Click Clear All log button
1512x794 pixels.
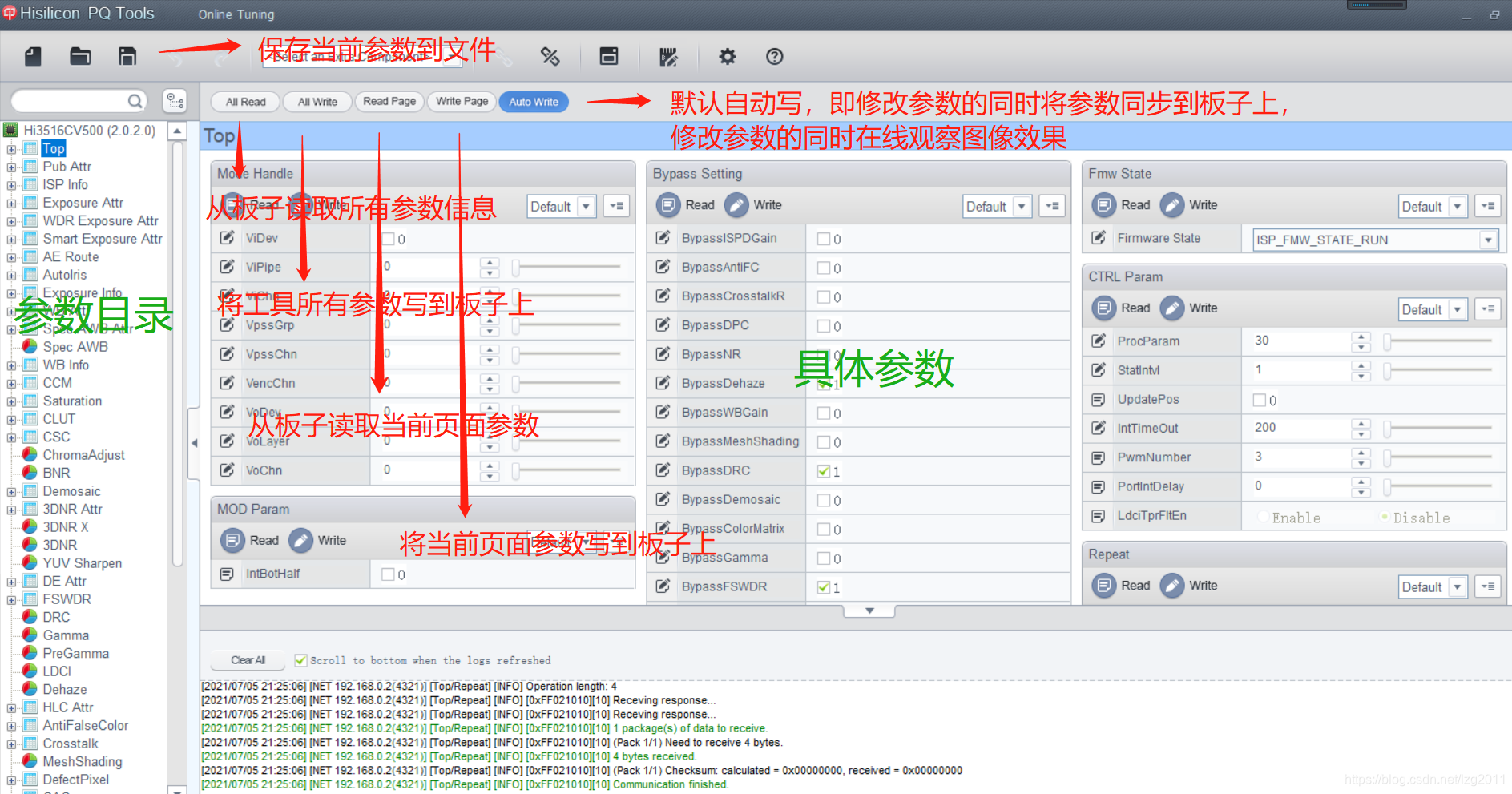(248, 660)
